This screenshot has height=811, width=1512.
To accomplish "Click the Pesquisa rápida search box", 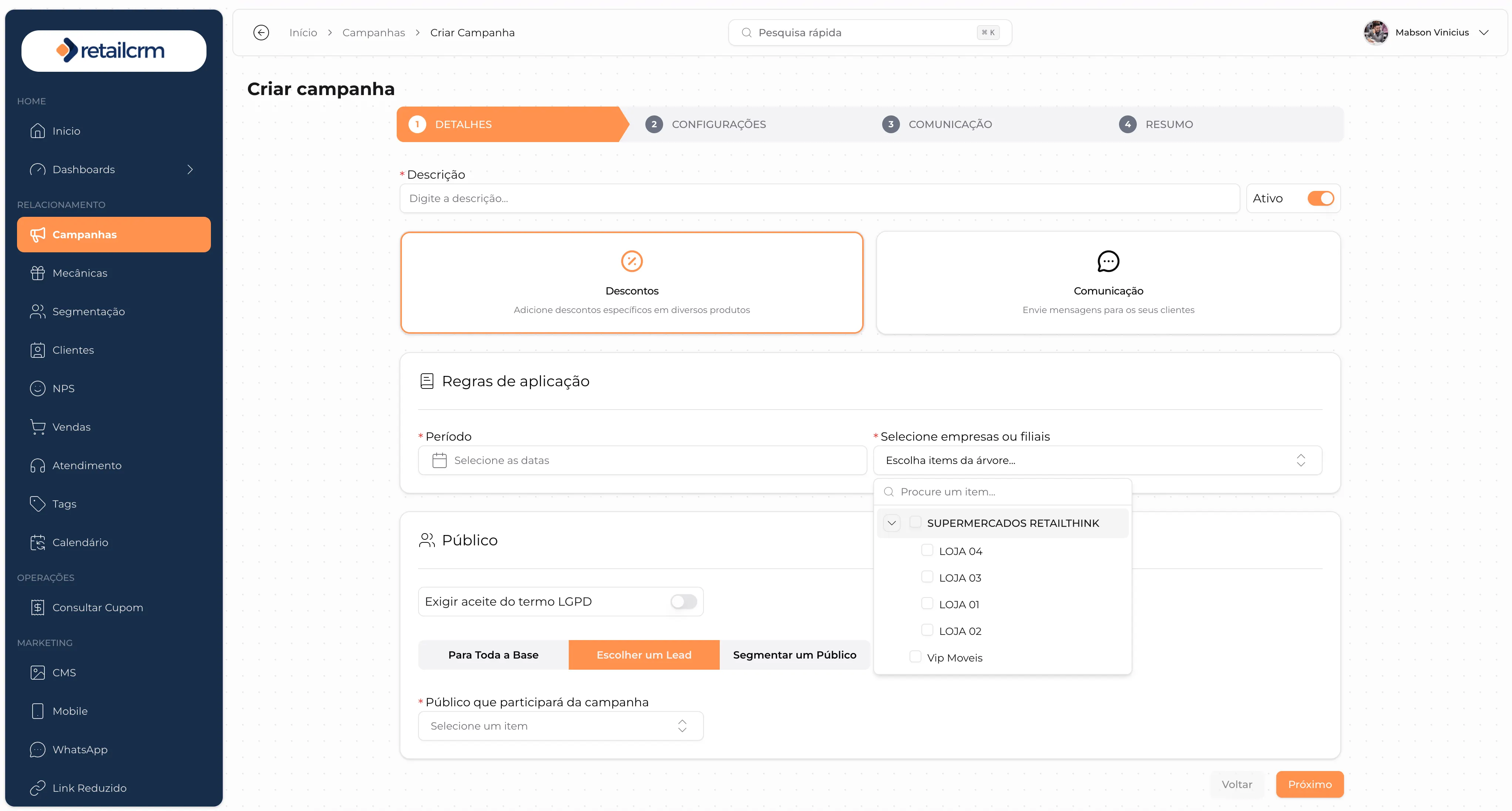I will click(870, 32).
